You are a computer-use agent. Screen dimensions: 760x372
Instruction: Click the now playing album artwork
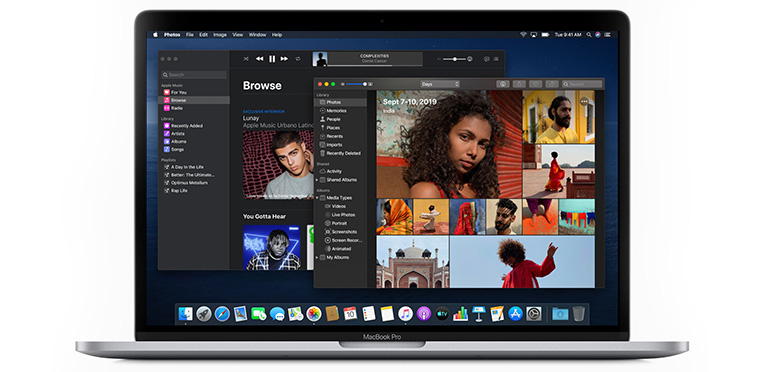point(320,59)
